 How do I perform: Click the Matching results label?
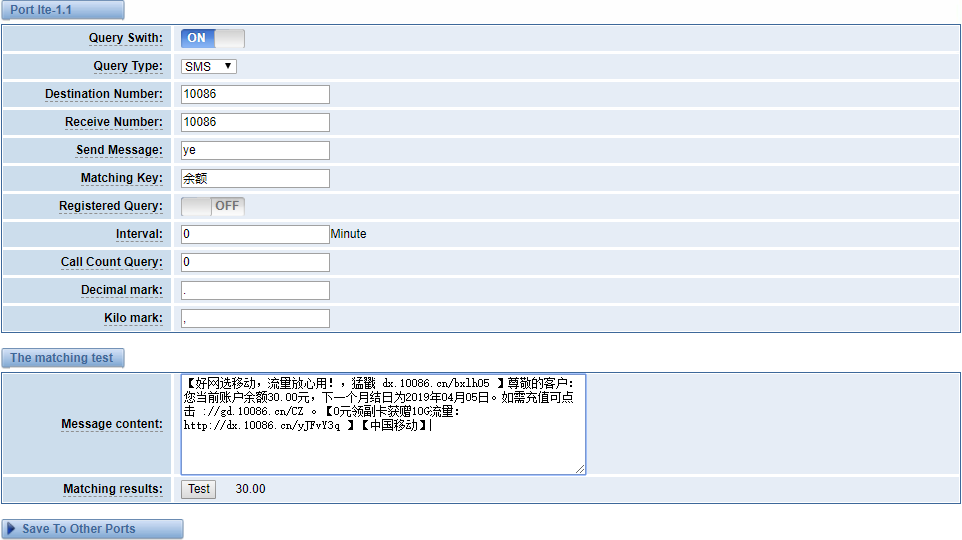pos(113,490)
